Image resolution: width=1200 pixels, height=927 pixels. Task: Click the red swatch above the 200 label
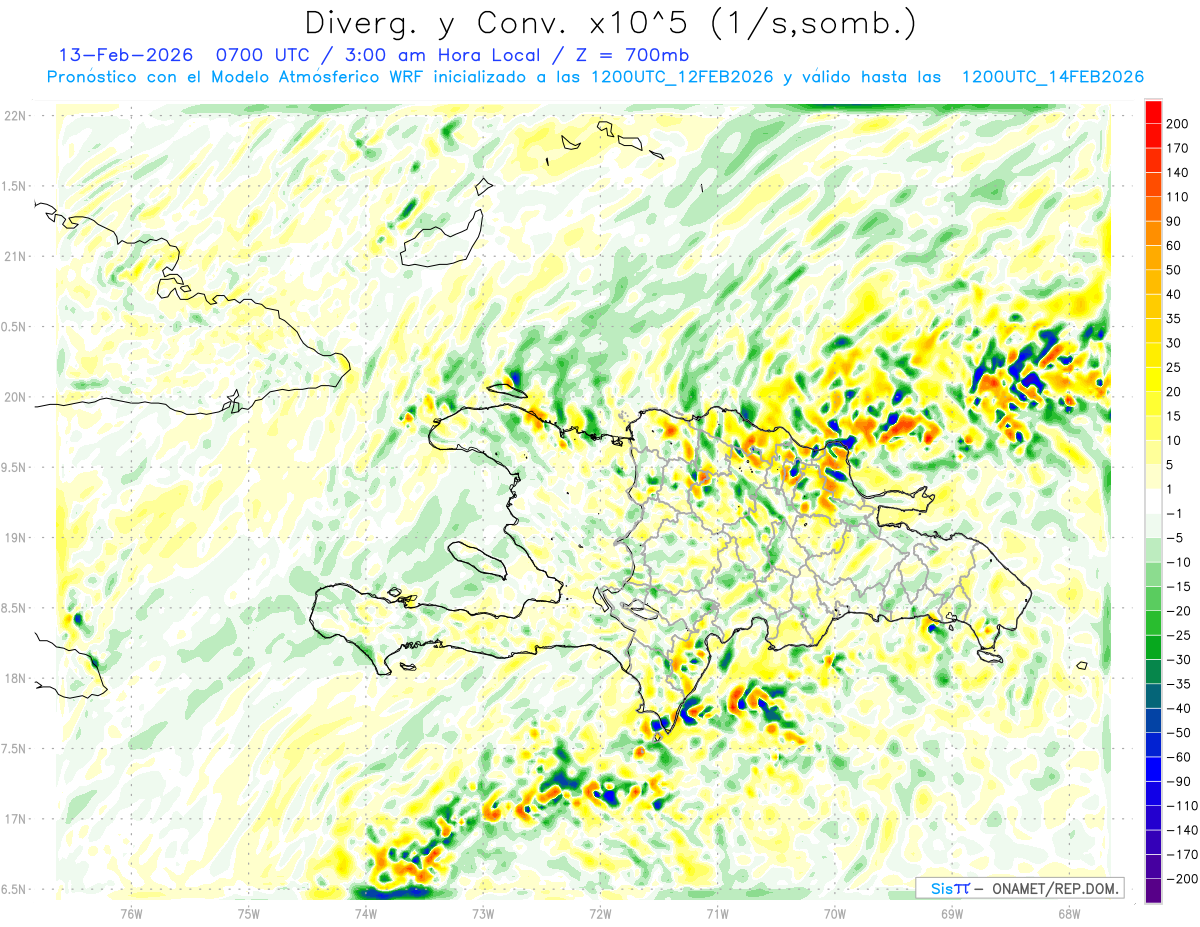pyautogui.click(x=1154, y=112)
